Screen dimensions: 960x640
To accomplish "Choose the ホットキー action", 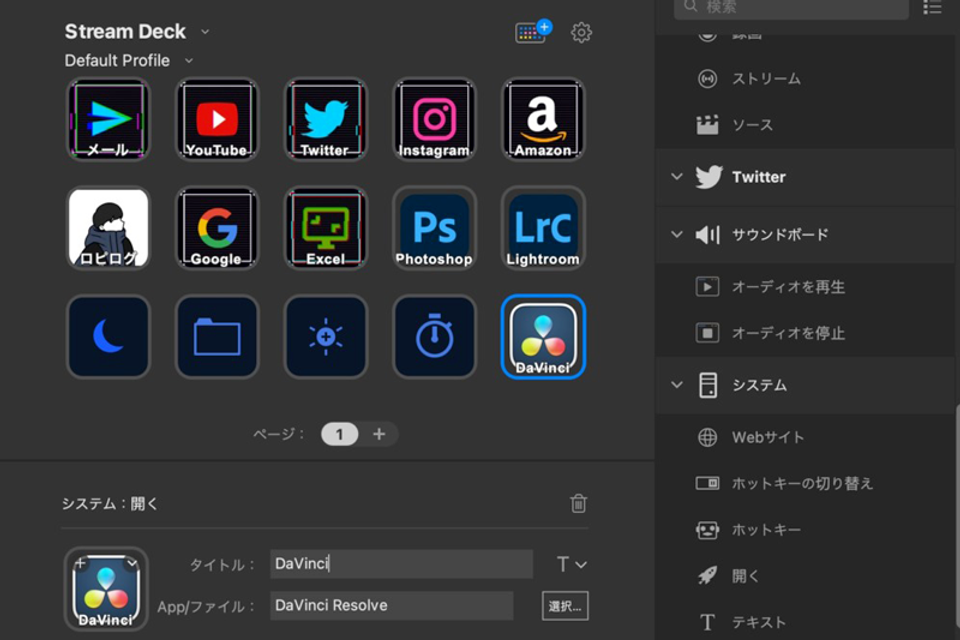I will pyautogui.click(x=804, y=530).
